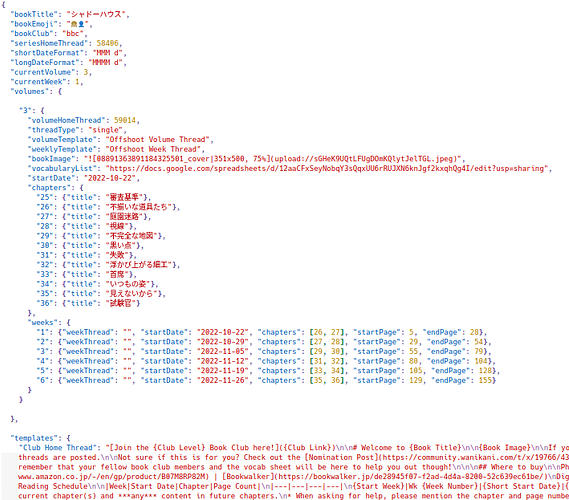Click the "longDateFormat" key
The height and width of the screenshot is (500, 569).
(x=45, y=62)
